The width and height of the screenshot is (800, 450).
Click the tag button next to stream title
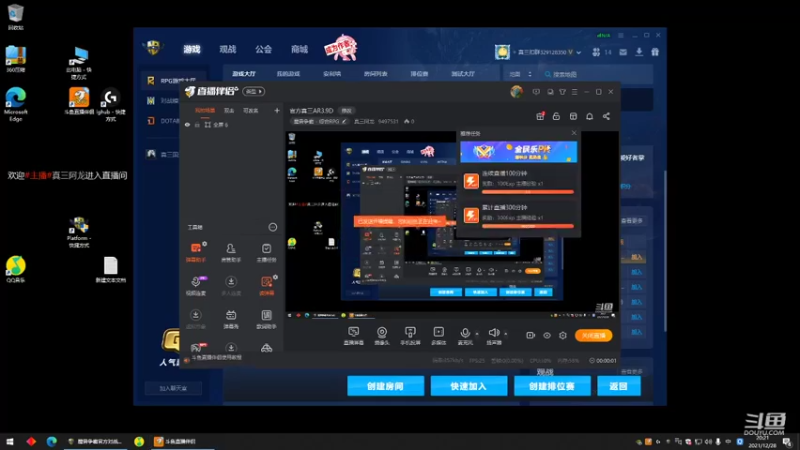(346, 111)
